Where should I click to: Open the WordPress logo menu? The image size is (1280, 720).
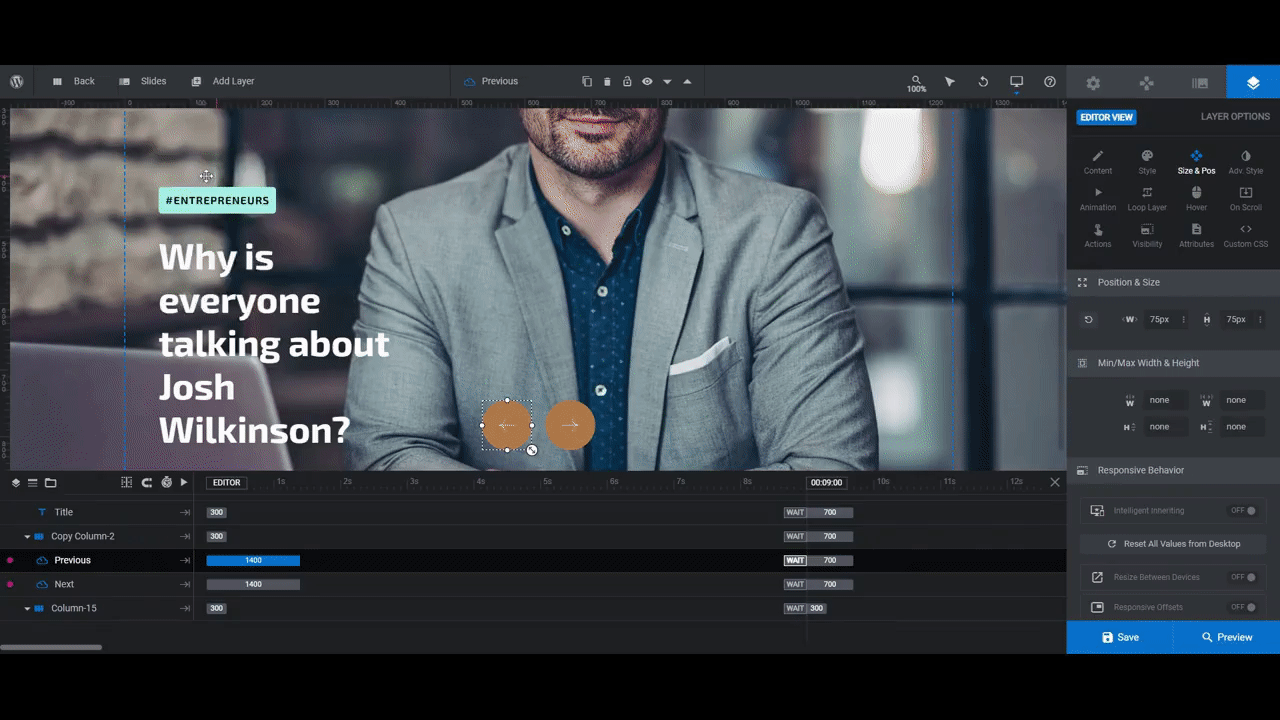coord(17,81)
